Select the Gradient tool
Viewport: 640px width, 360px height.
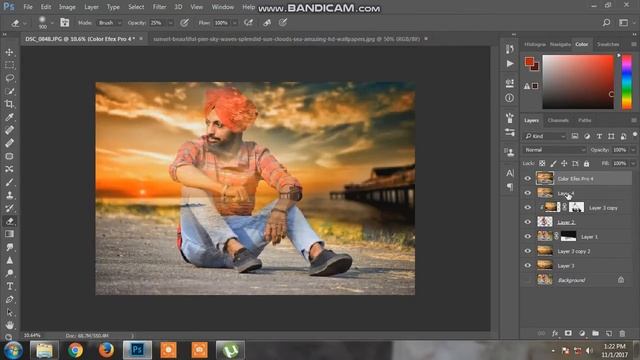(x=9, y=234)
